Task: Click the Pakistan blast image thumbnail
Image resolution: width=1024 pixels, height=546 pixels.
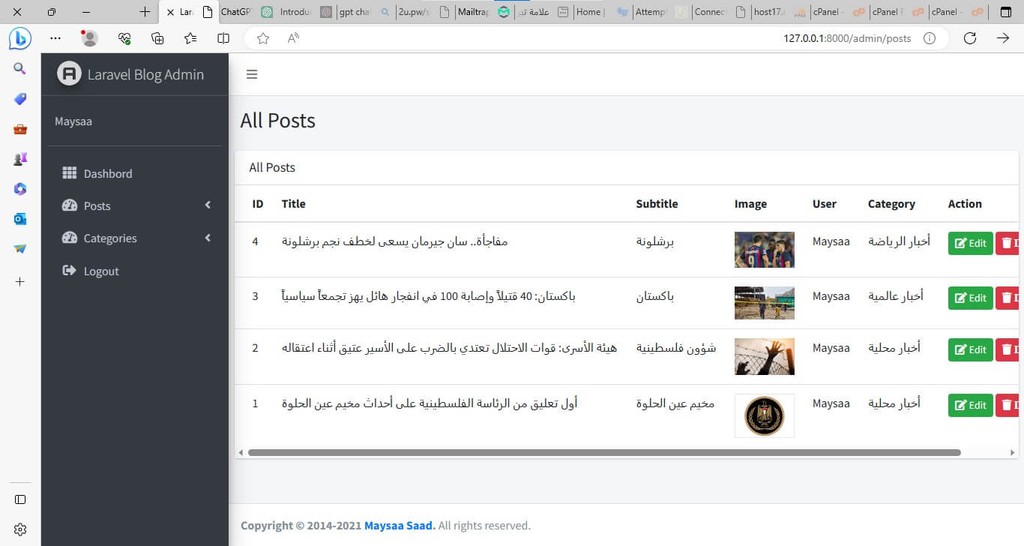Action: point(764,302)
